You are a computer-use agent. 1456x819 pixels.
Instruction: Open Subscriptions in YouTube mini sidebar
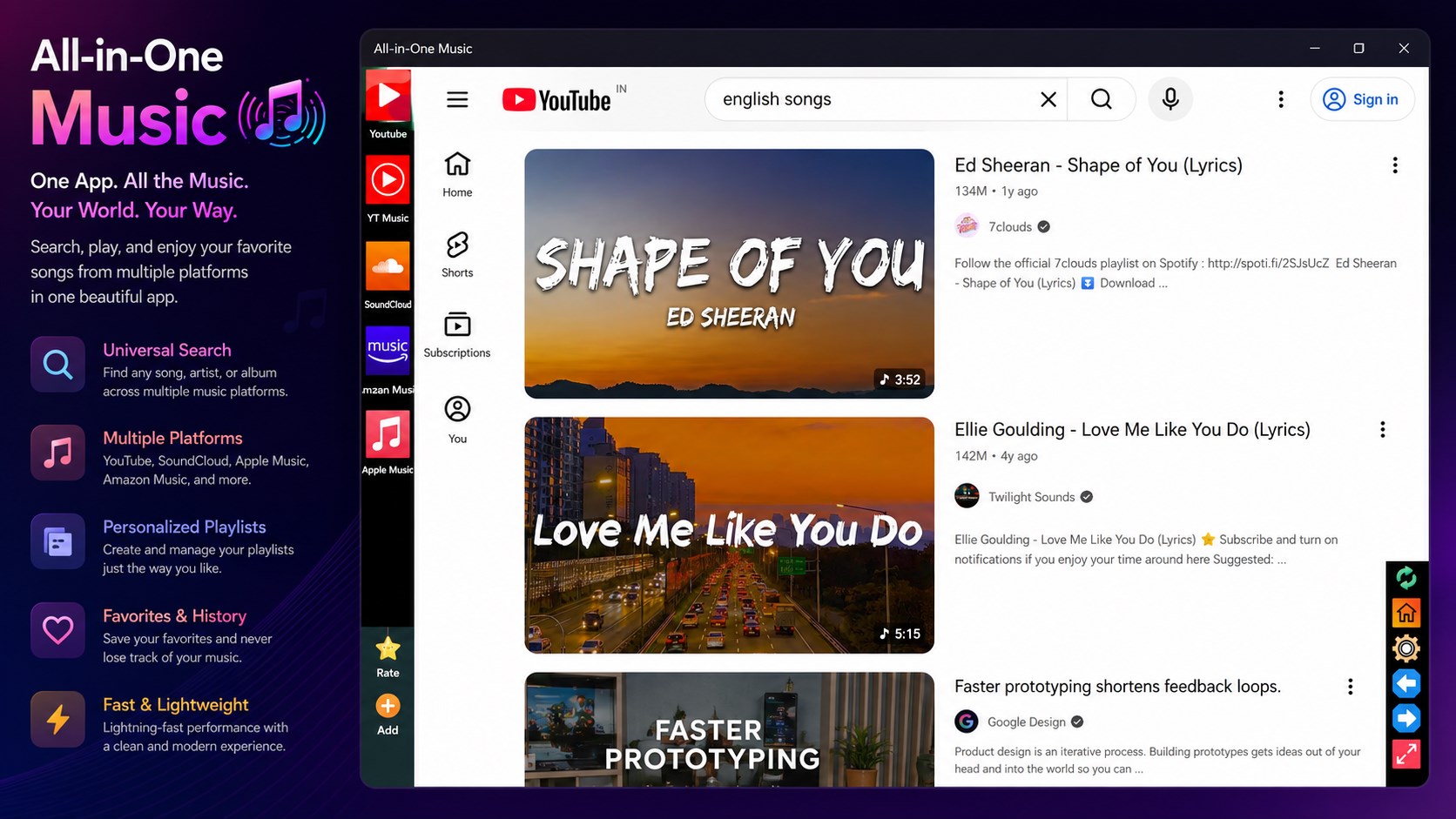(x=457, y=335)
